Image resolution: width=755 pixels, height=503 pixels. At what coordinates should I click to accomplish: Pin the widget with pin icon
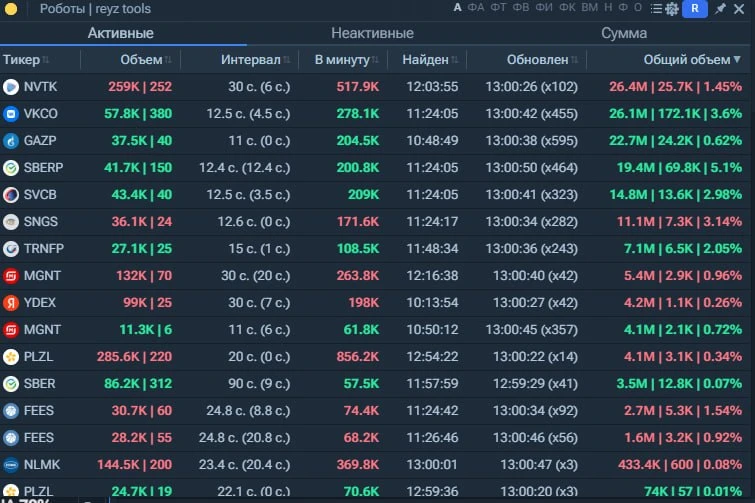tap(720, 9)
